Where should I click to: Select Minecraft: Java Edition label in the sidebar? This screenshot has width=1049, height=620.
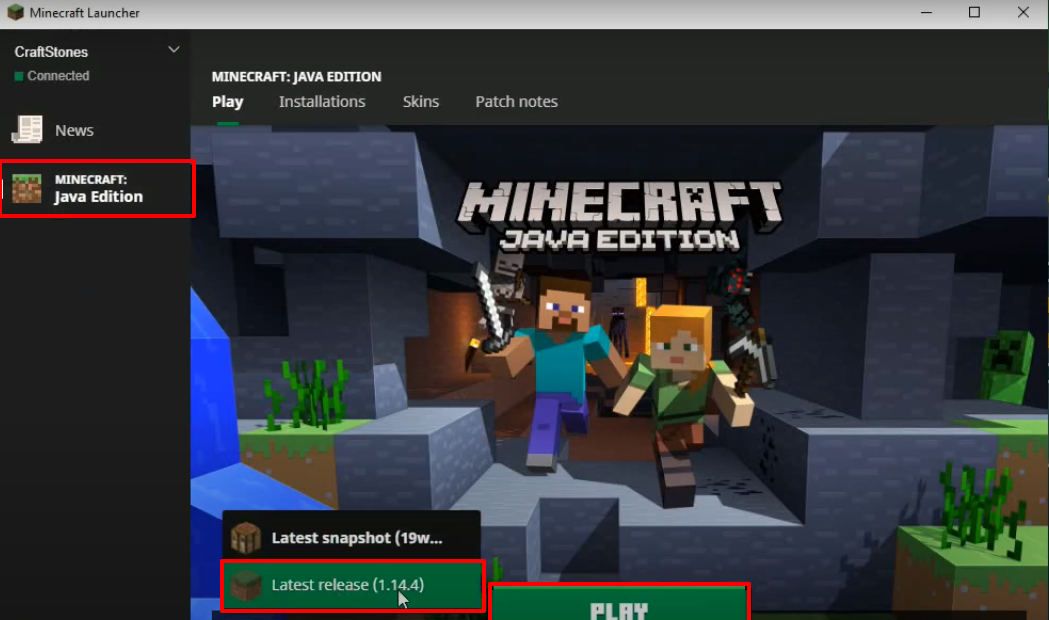[x=98, y=189]
